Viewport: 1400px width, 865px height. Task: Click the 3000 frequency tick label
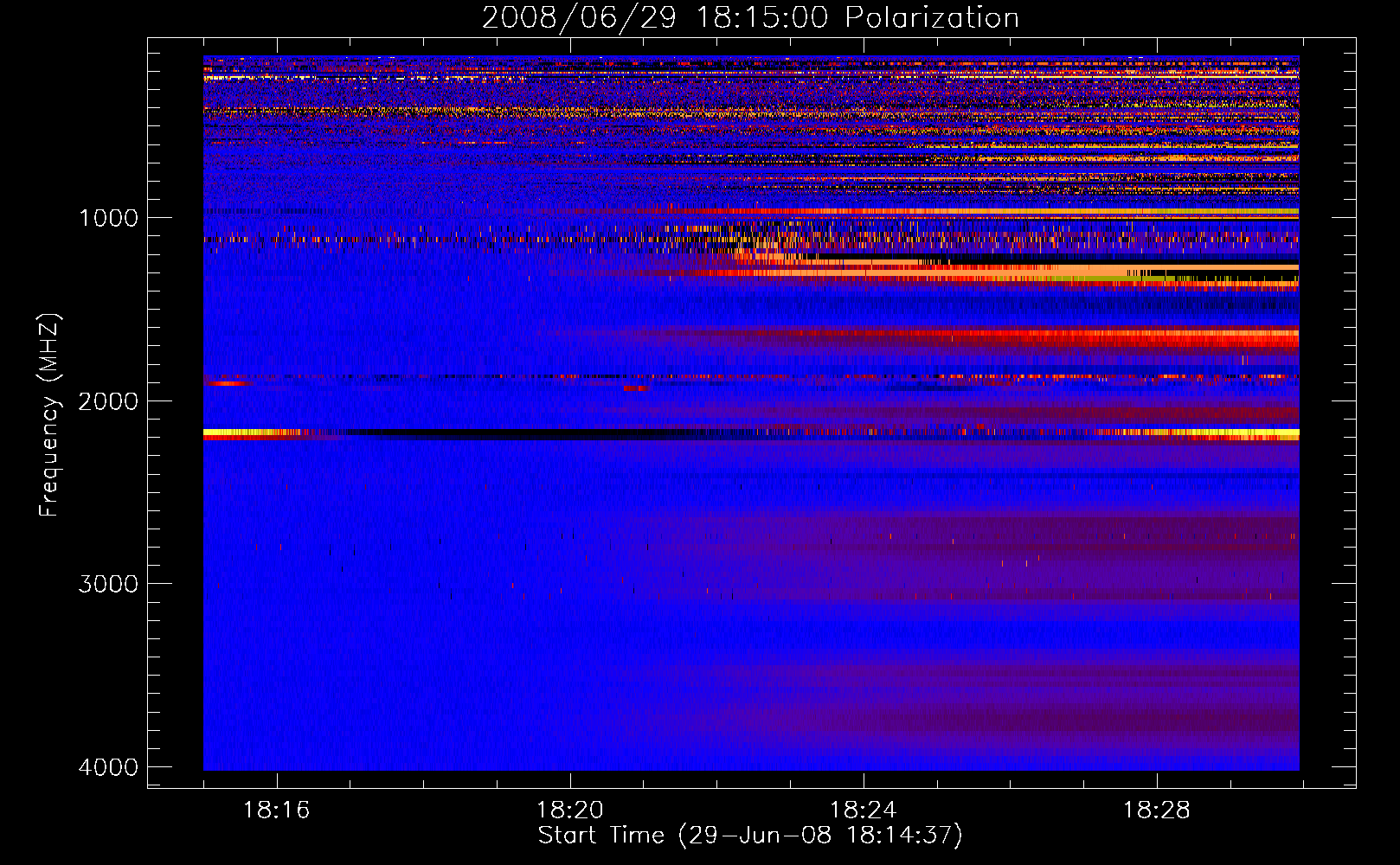click(x=108, y=584)
